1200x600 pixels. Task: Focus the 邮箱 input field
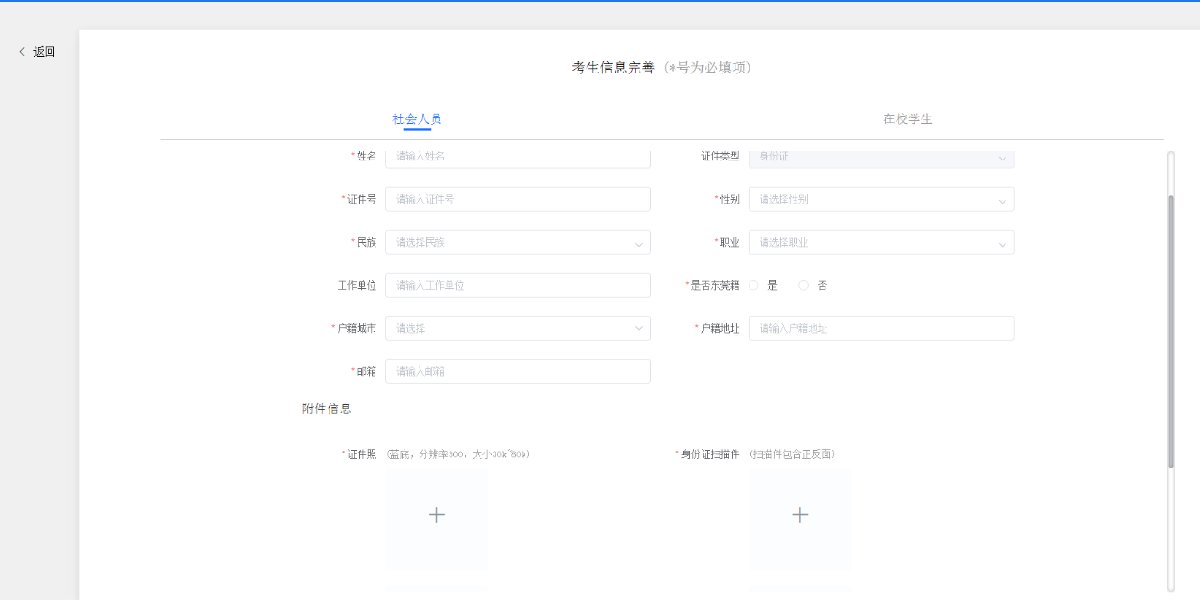tap(517, 371)
